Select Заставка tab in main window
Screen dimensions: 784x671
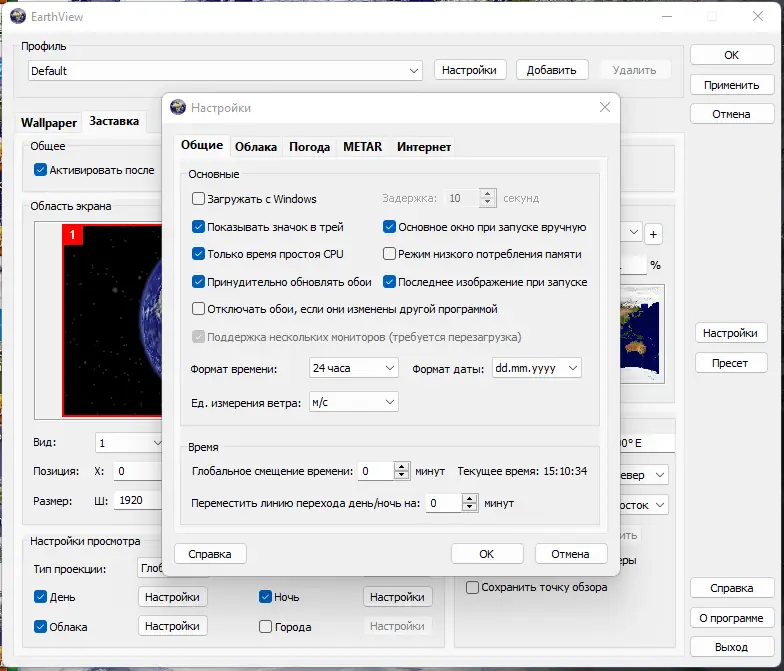click(114, 121)
